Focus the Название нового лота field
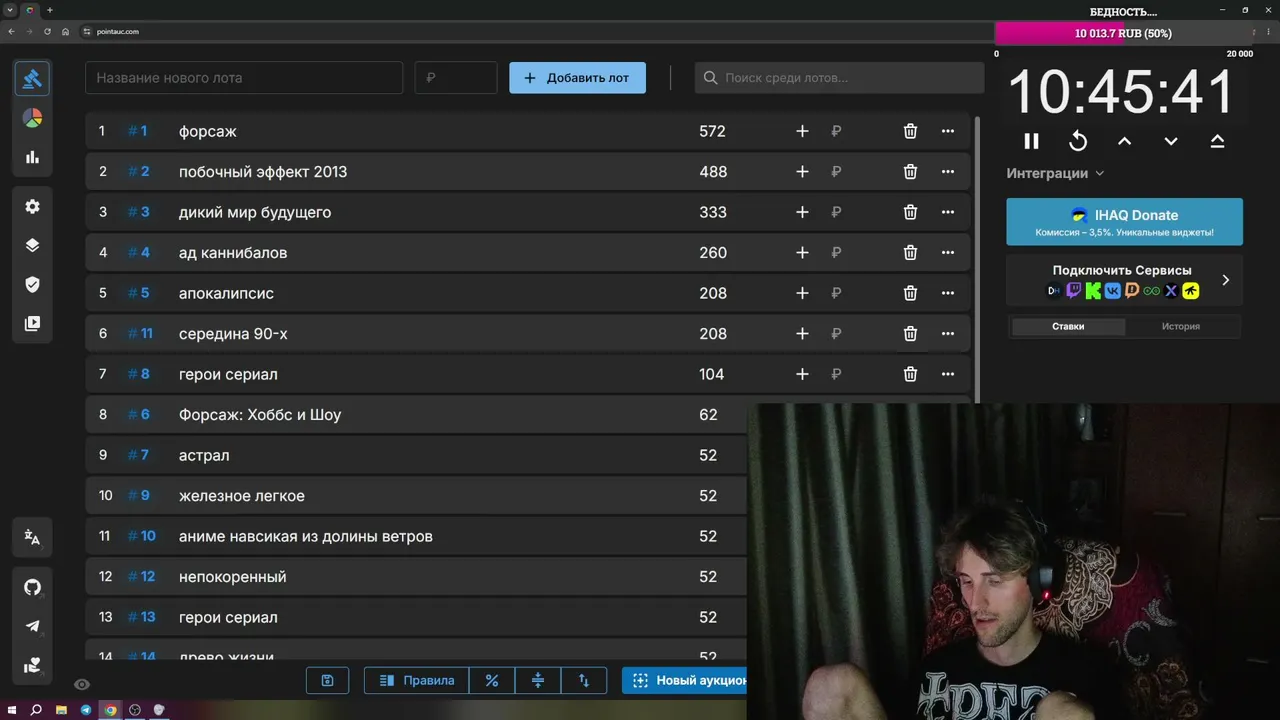Screen dimensions: 1280x720 tap(244, 78)
